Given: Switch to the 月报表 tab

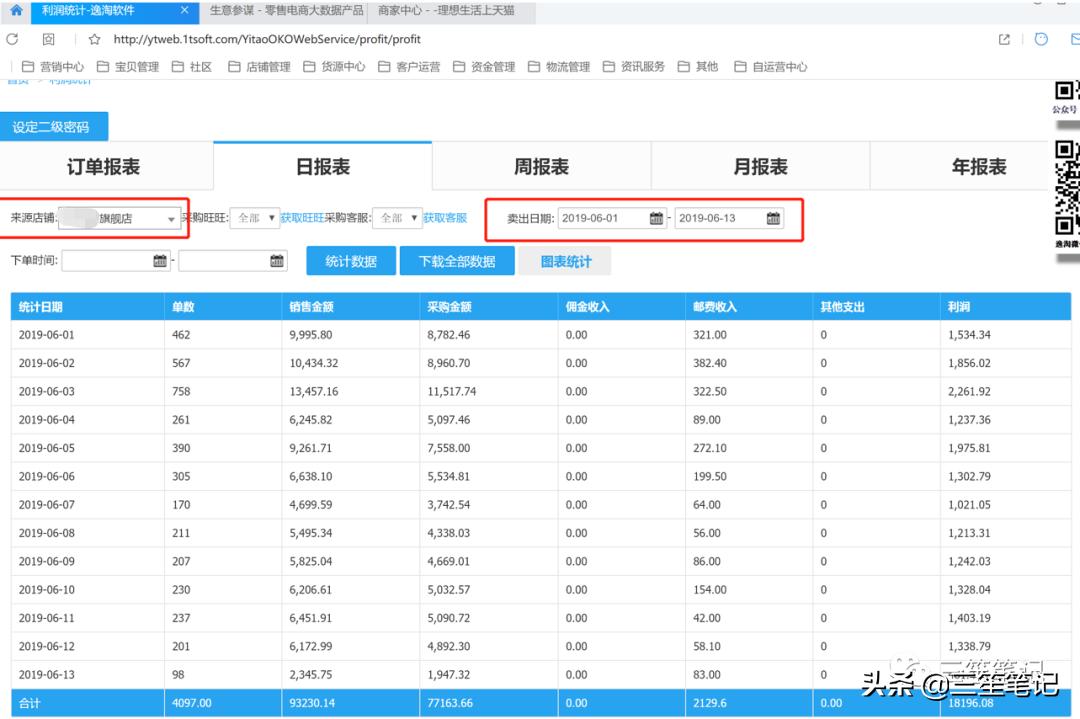Looking at the screenshot, I should [x=760, y=166].
